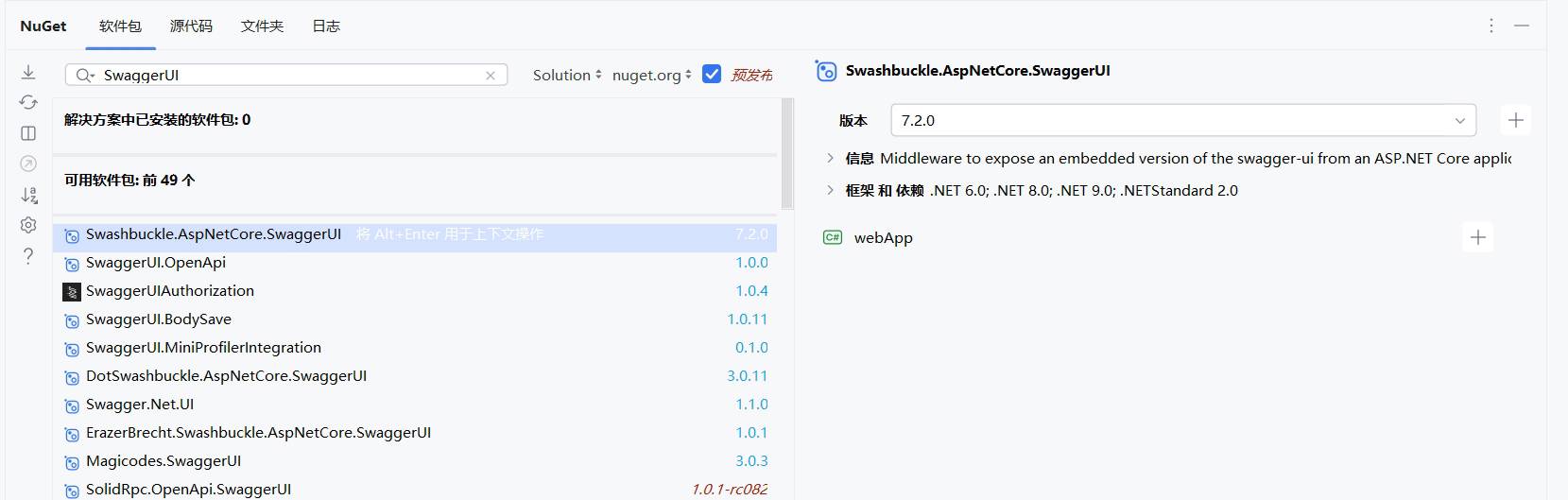Viewport: 1568px width, 500px height.
Task: Open the Solution scope dropdown
Action: (567, 75)
